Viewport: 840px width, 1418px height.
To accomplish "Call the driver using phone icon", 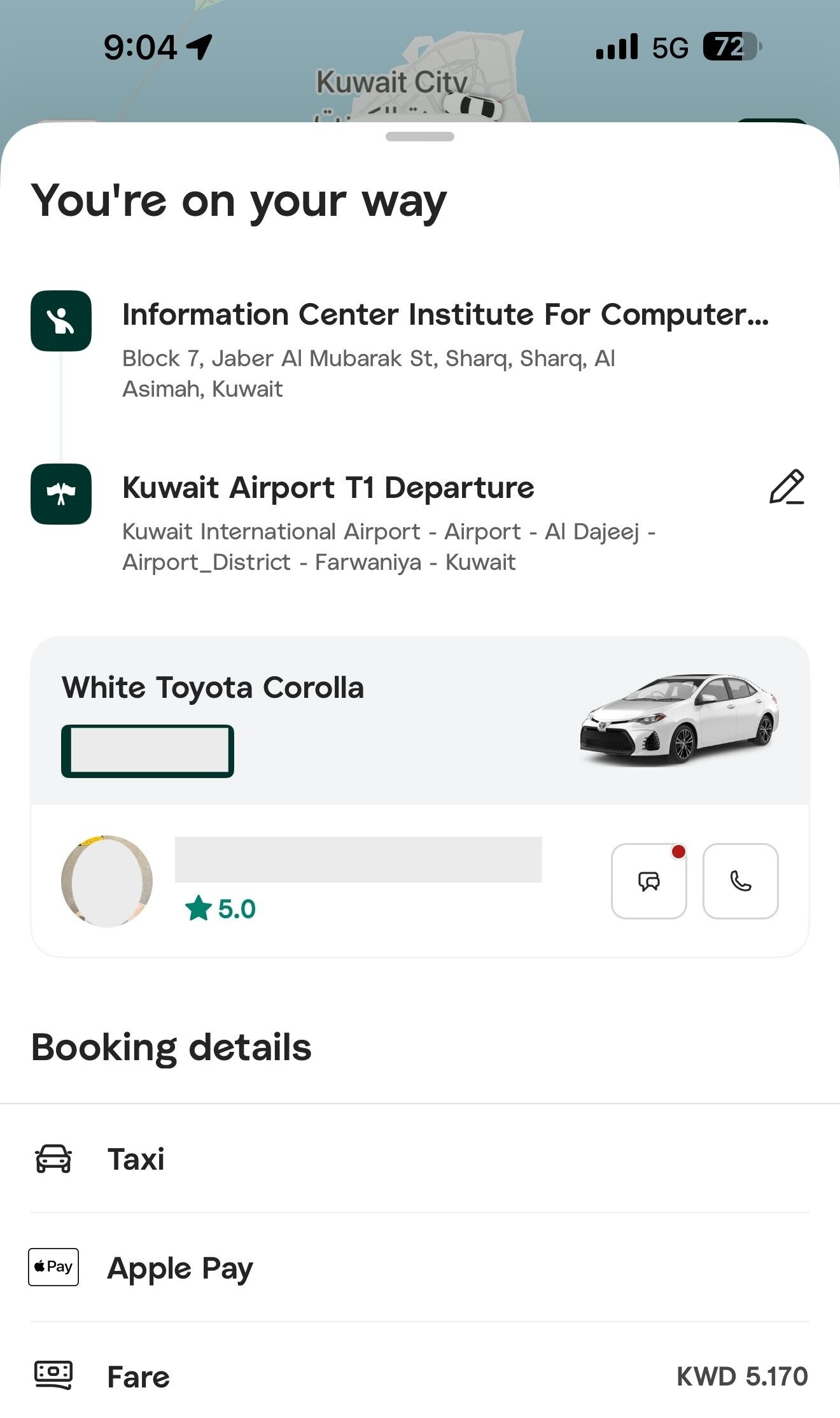I will [740, 881].
